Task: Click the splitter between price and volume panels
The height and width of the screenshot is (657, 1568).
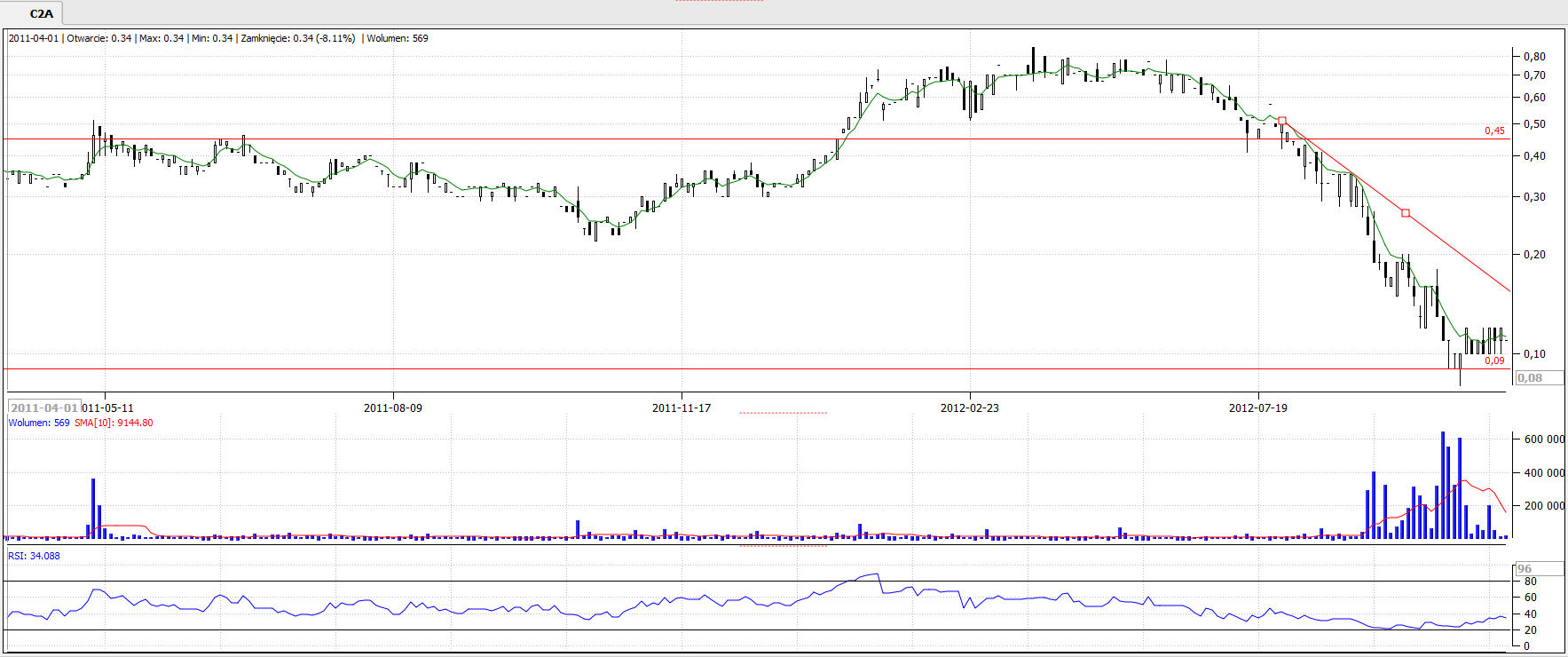Action: [x=783, y=413]
